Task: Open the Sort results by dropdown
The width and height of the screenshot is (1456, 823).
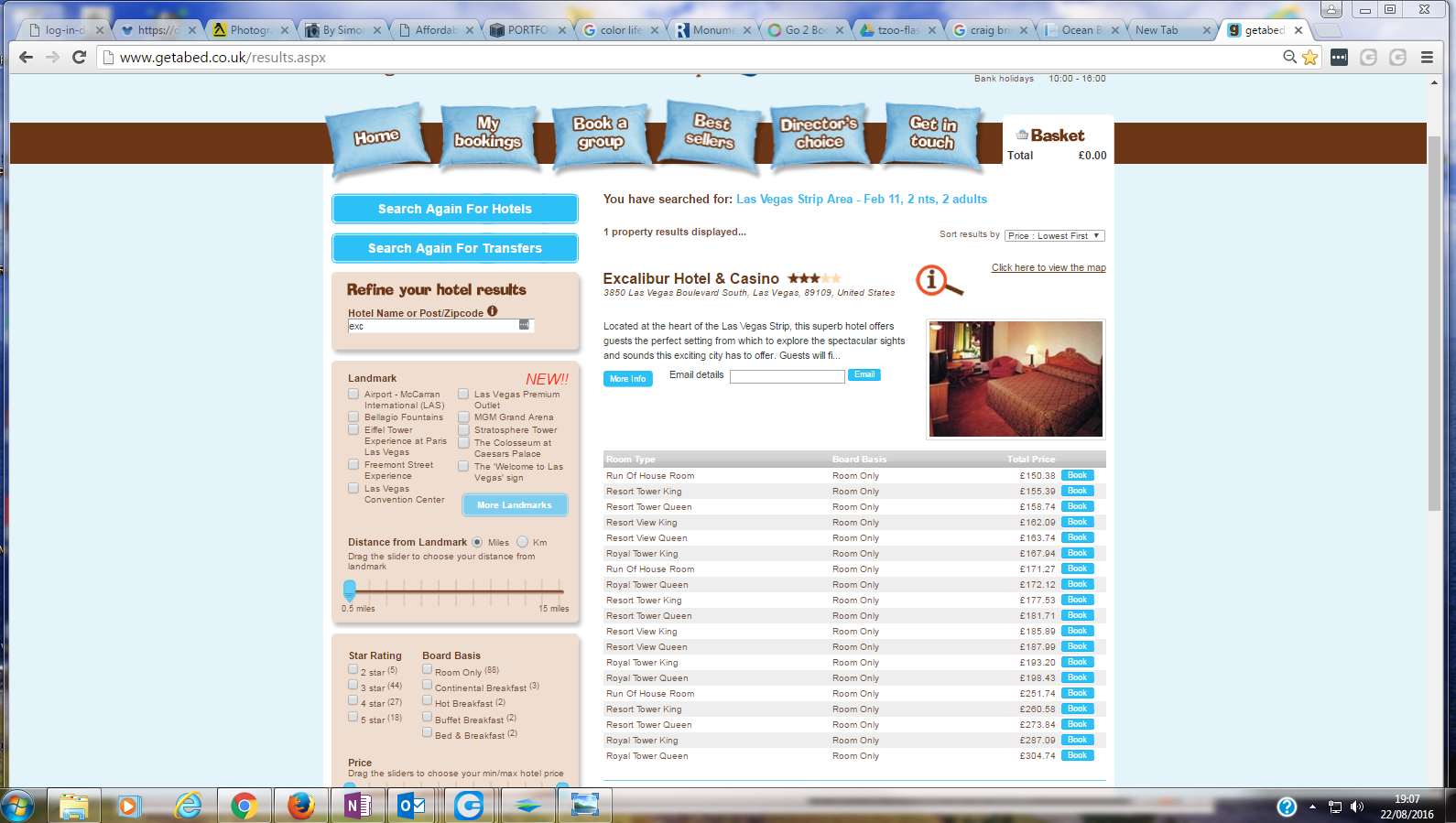Action: pyautogui.click(x=1055, y=235)
